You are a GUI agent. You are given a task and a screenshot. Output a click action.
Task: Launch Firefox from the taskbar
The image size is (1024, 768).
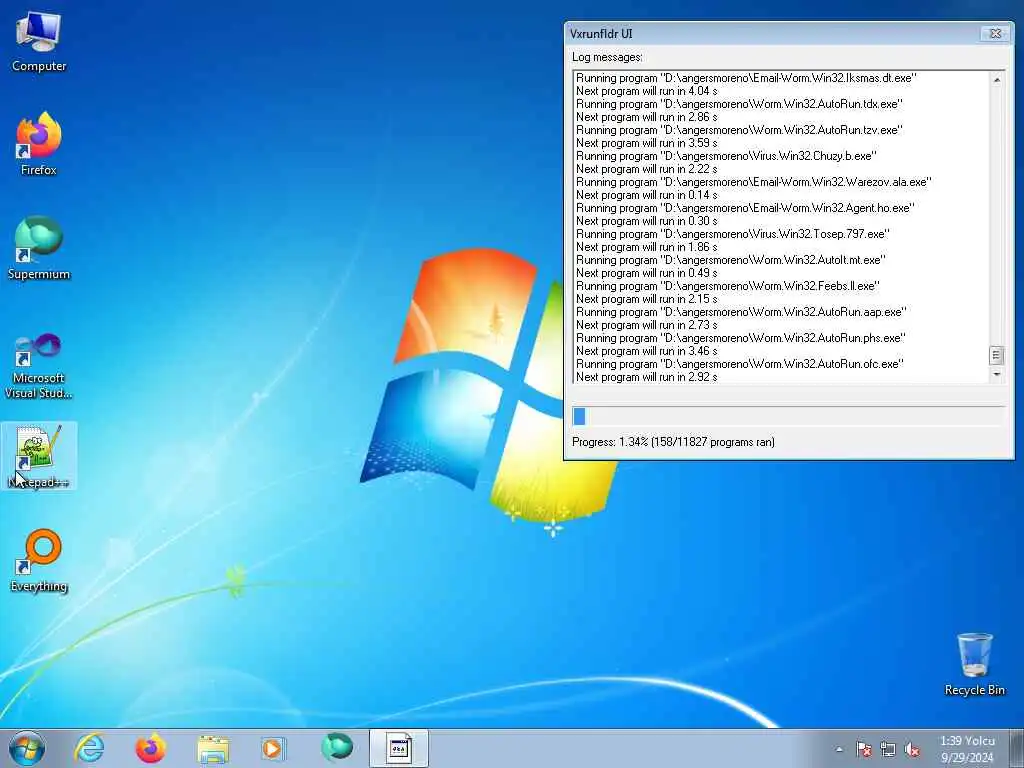pyautogui.click(x=150, y=748)
